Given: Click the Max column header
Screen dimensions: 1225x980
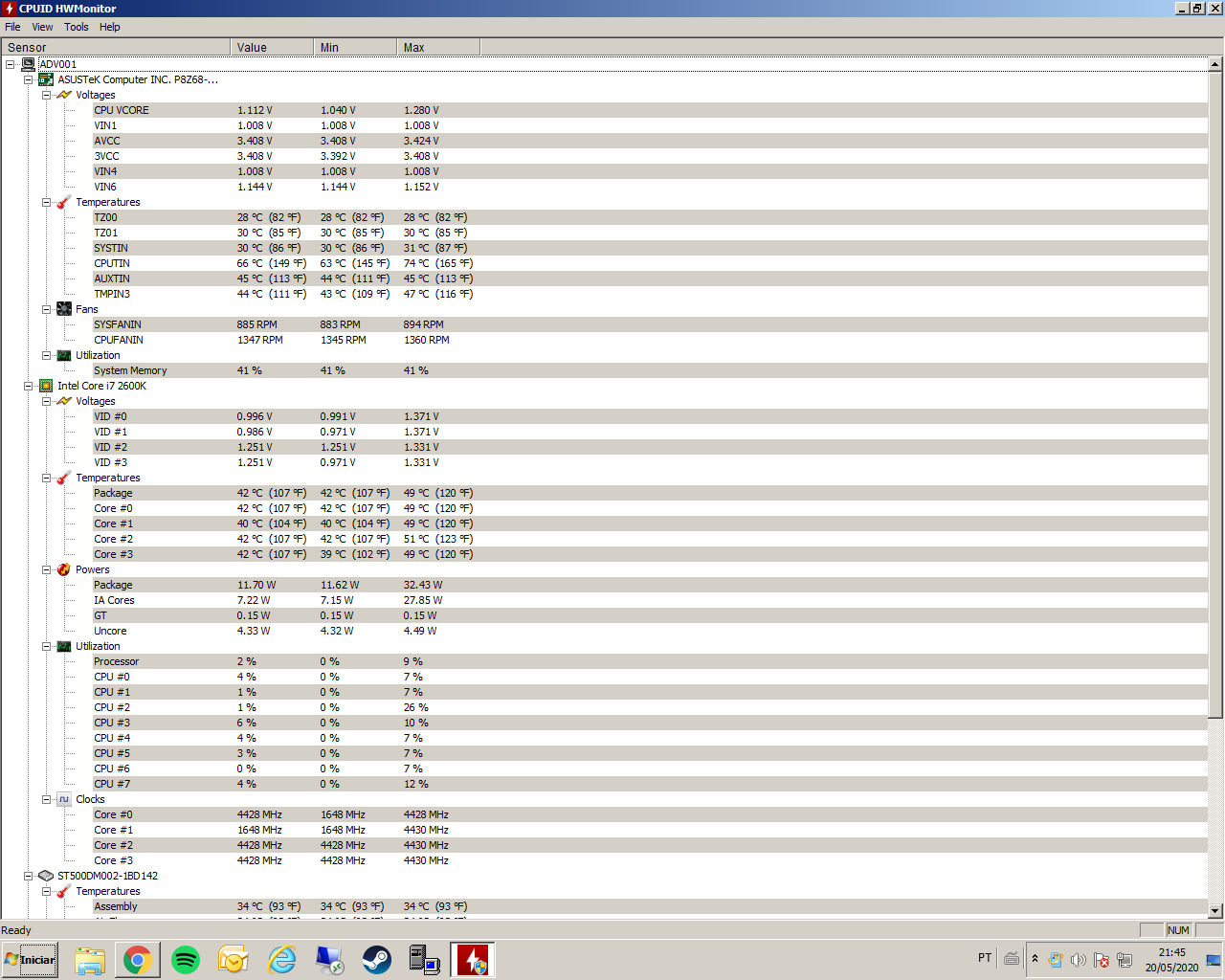Looking at the screenshot, I should (438, 47).
